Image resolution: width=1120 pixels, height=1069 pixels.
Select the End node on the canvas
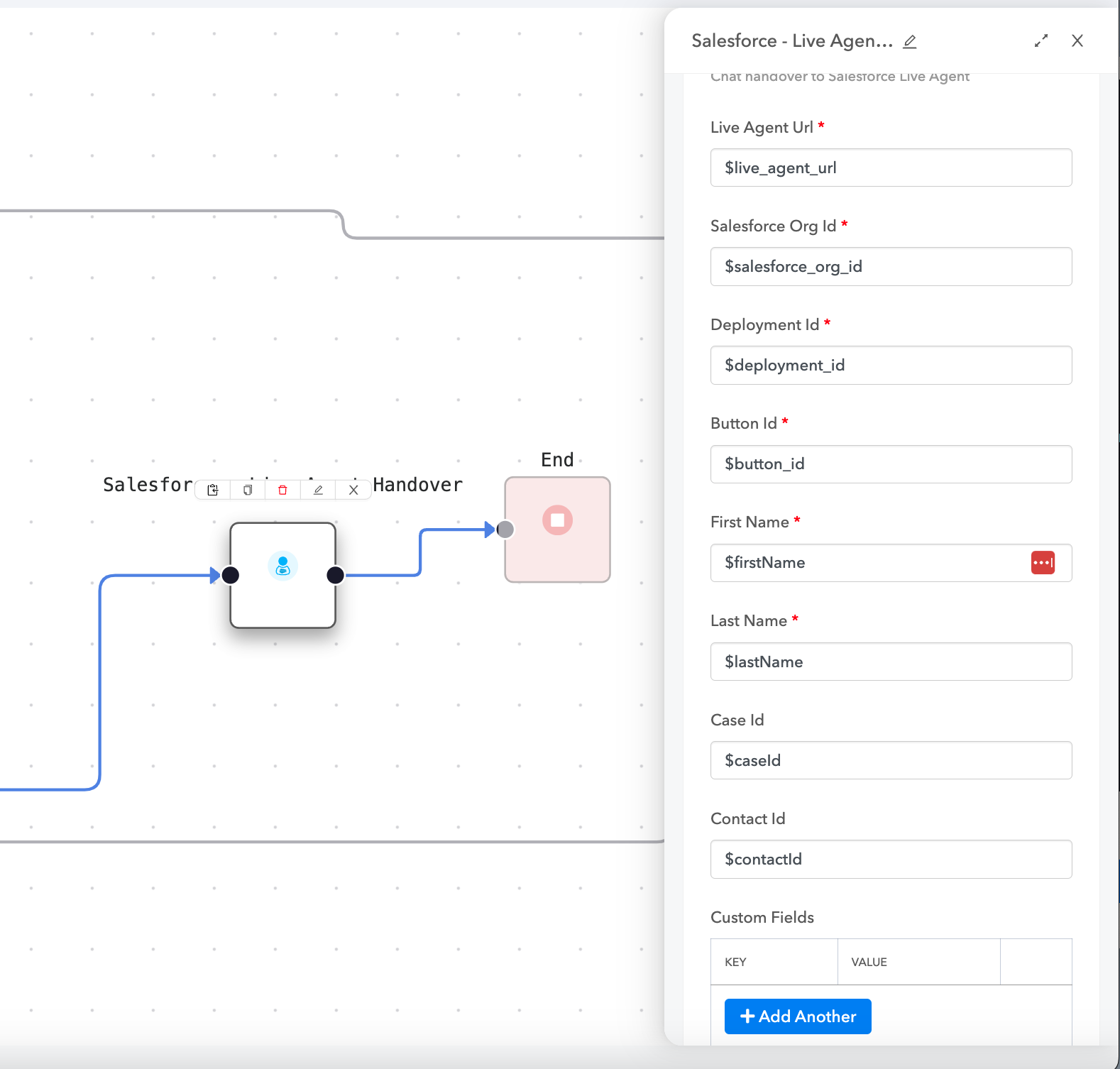(x=557, y=530)
